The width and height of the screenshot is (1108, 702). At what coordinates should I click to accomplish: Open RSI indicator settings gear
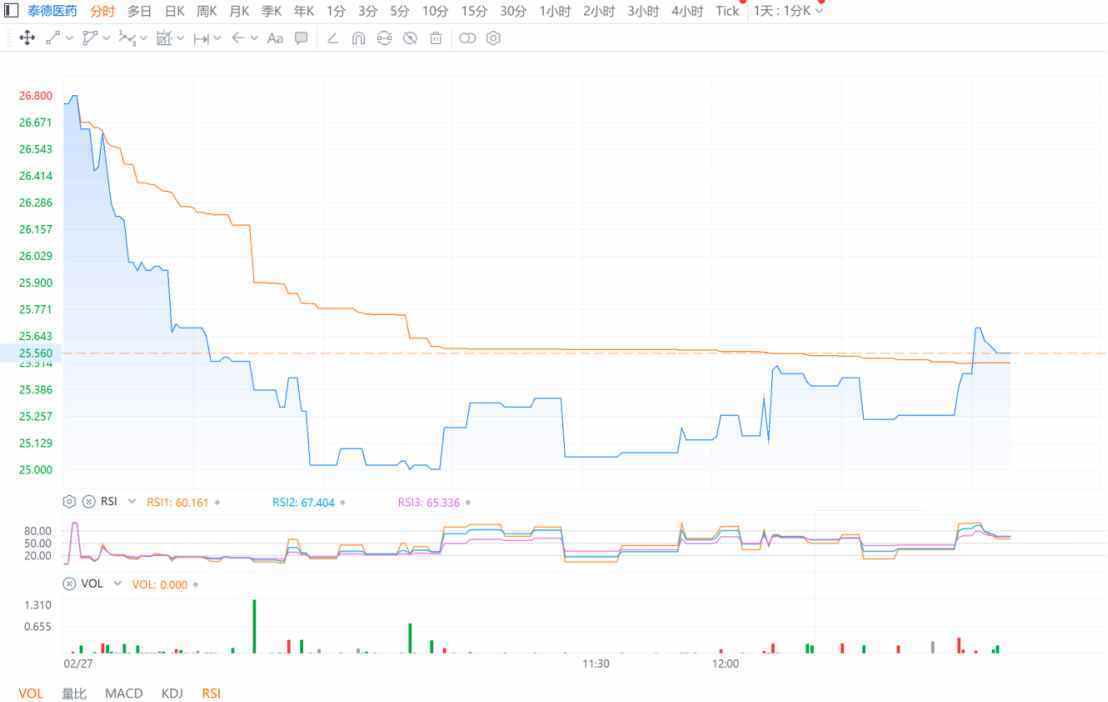click(x=69, y=502)
